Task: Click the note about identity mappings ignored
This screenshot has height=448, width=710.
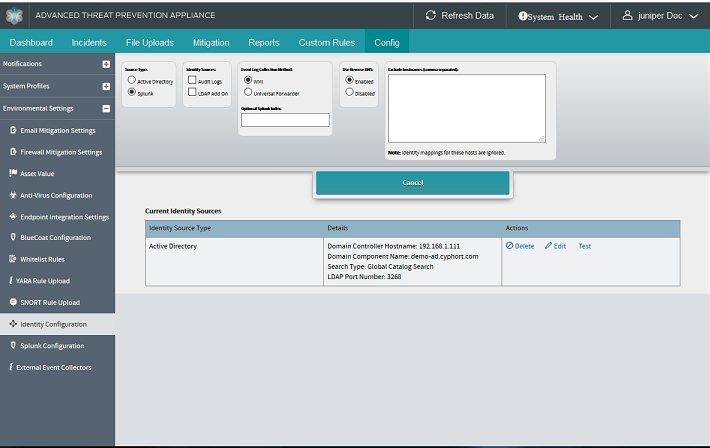Action: click(x=446, y=153)
